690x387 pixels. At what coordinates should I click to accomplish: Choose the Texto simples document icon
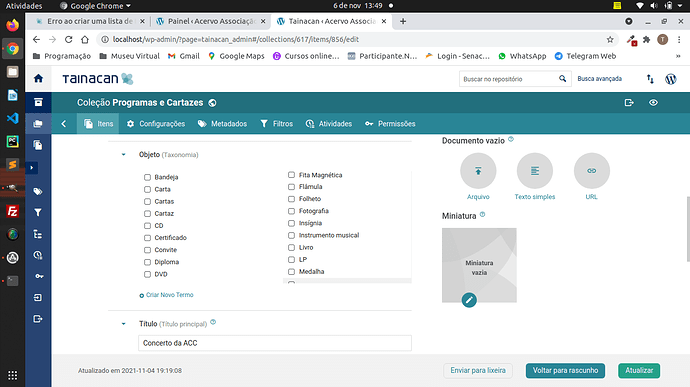(x=535, y=171)
